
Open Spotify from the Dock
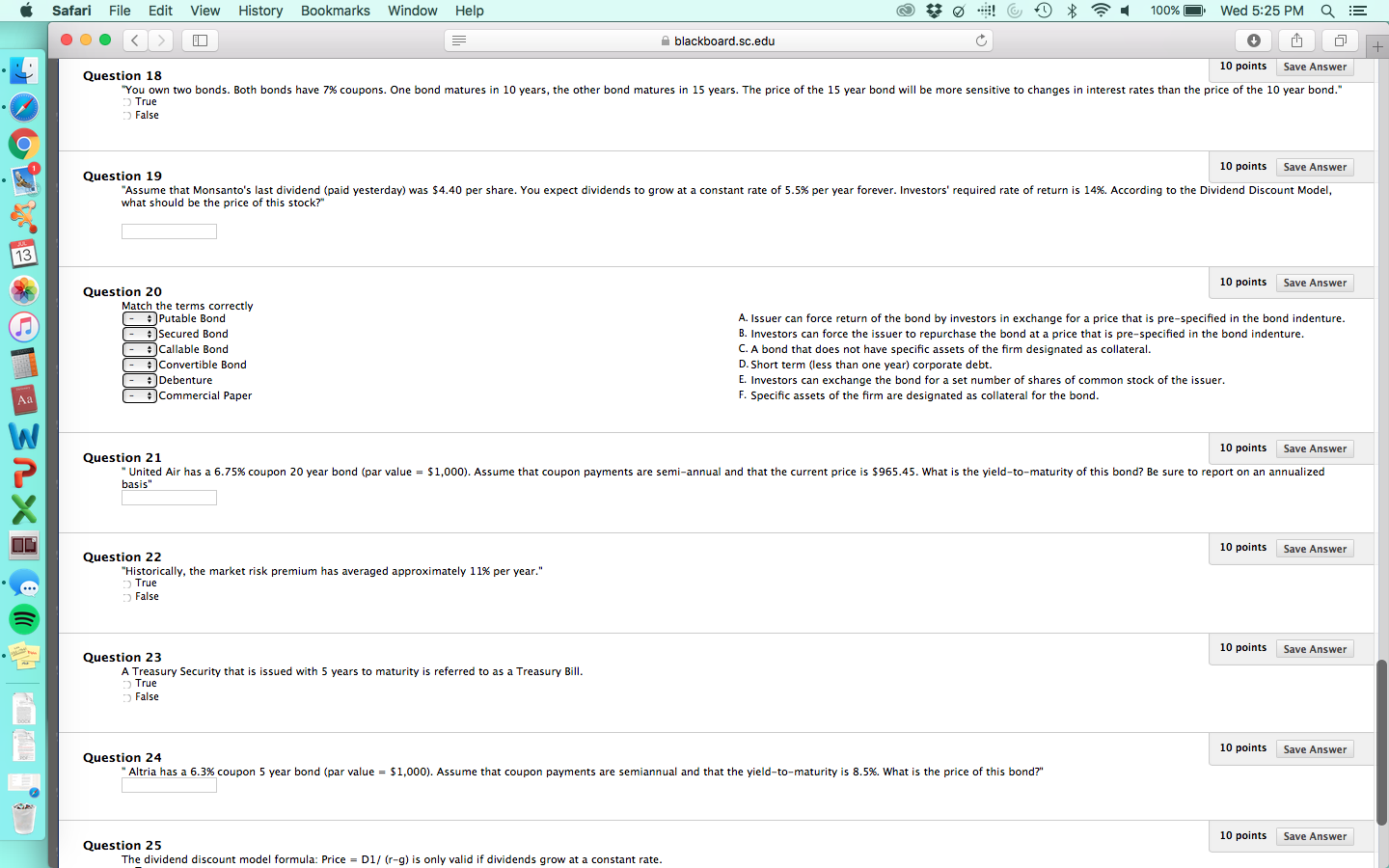pyautogui.click(x=24, y=619)
